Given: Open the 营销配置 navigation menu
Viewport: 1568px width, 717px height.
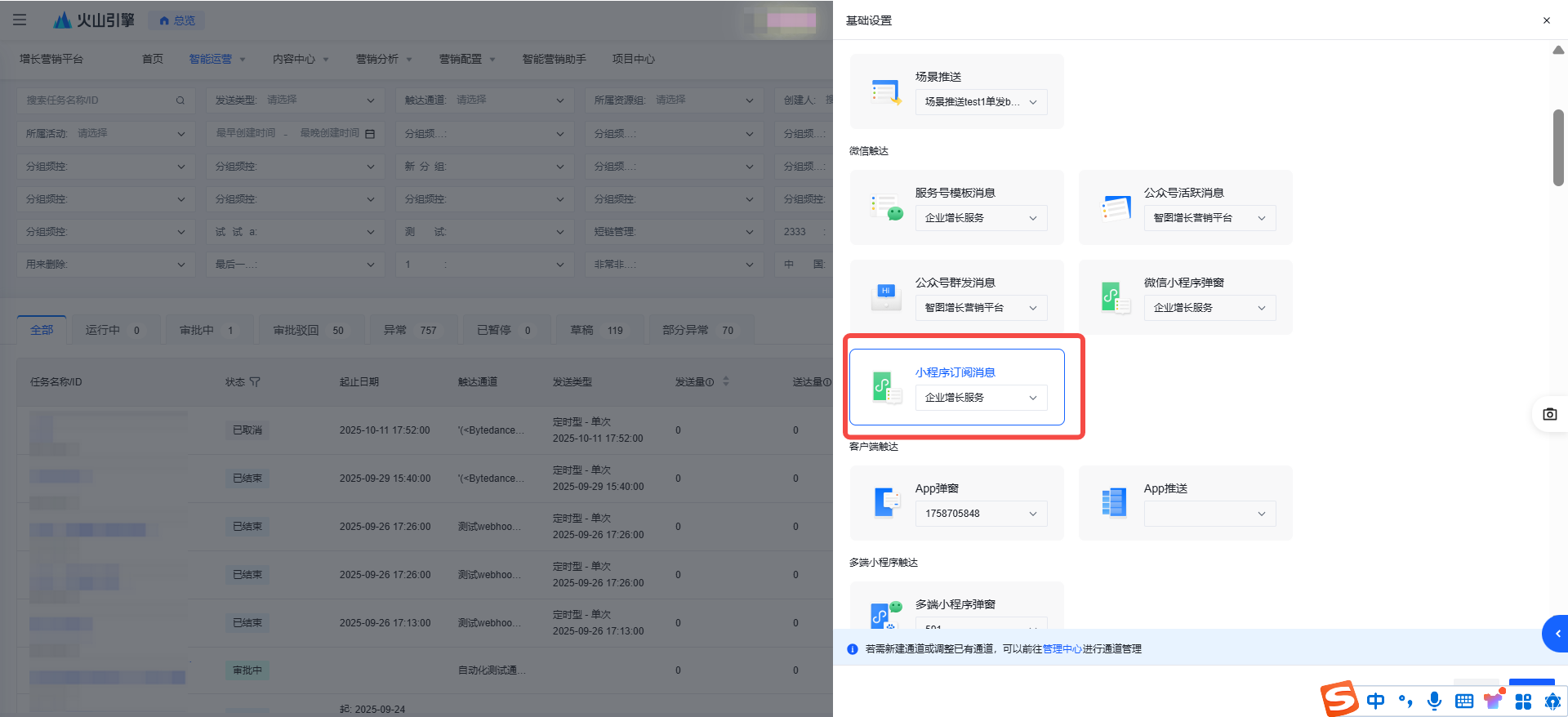Looking at the screenshot, I should point(467,59).
